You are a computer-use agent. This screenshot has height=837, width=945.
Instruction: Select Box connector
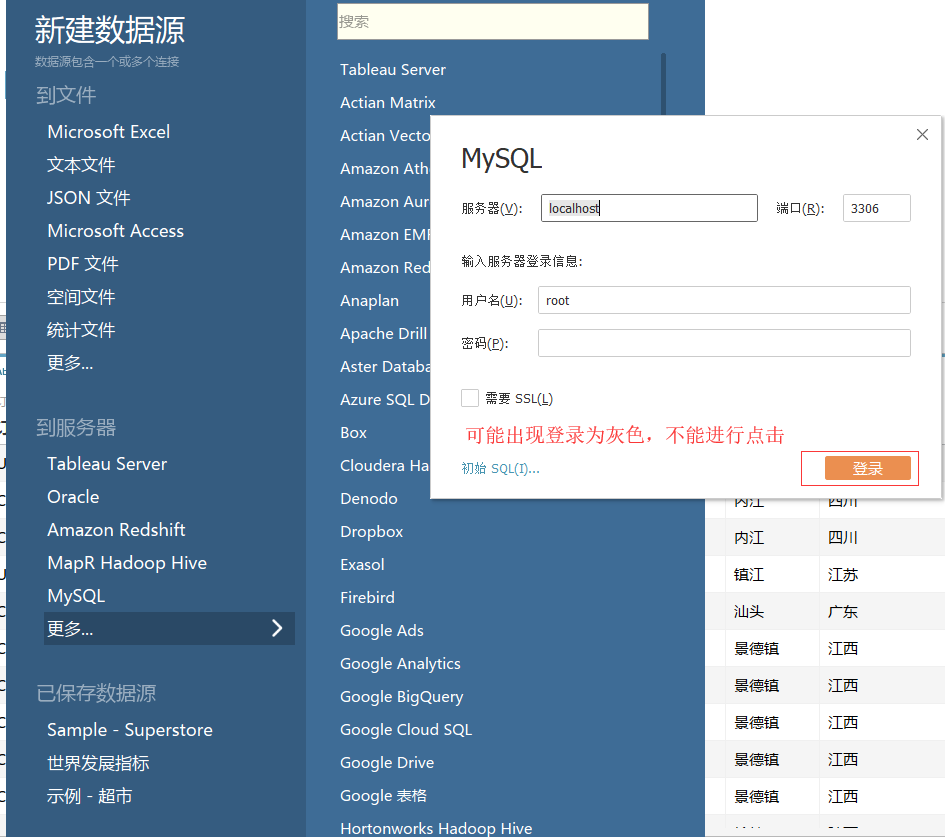[353, 433]
